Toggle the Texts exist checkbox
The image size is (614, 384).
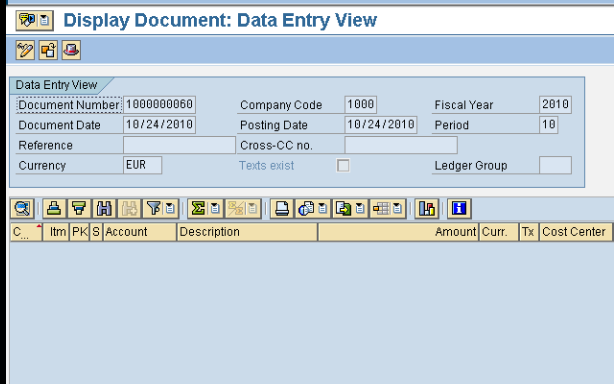point(343,165)
